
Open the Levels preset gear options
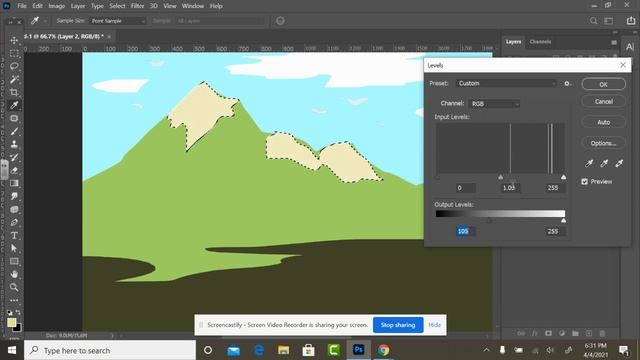[x=567, y=83]
